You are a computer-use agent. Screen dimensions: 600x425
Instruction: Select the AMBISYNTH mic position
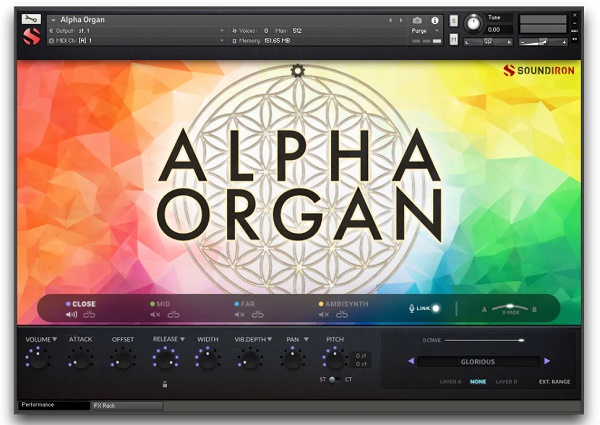pos(346,304)
